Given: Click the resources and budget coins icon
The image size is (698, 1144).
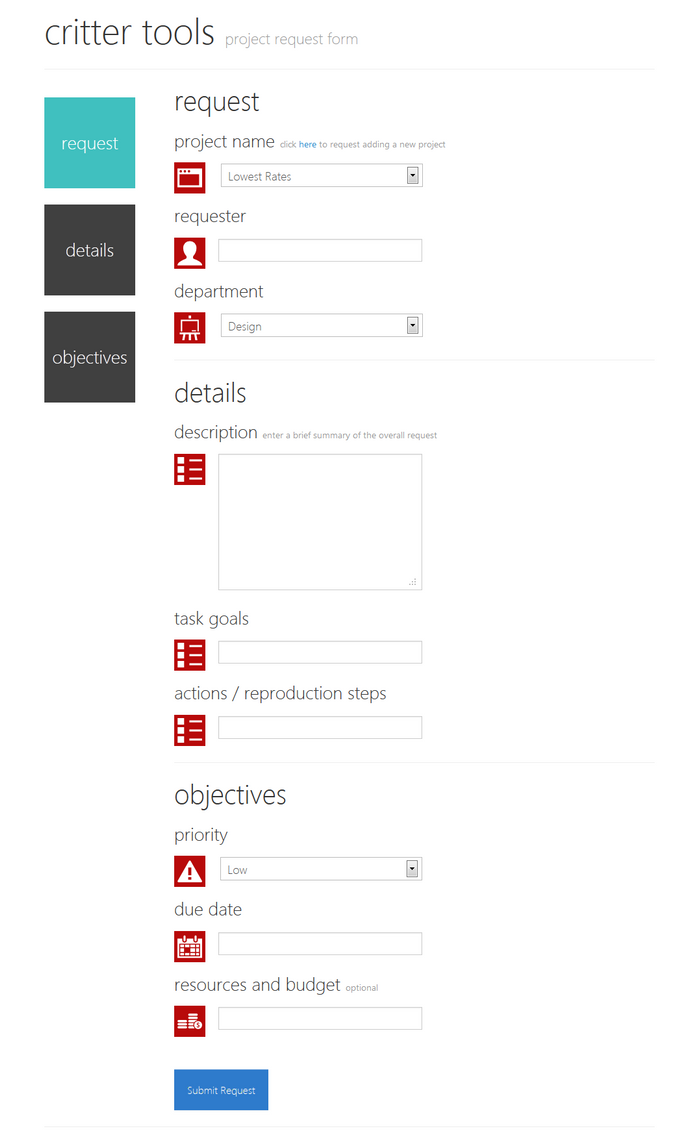Looking at the screenshot, I should pyautogui.click(x=190, y=1021).
